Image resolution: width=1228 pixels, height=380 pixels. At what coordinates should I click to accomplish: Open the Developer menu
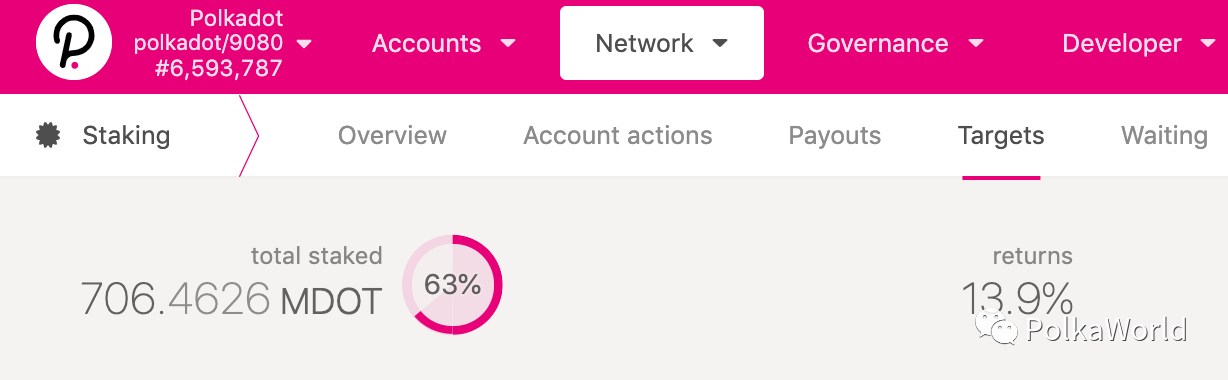point(1122,44)
